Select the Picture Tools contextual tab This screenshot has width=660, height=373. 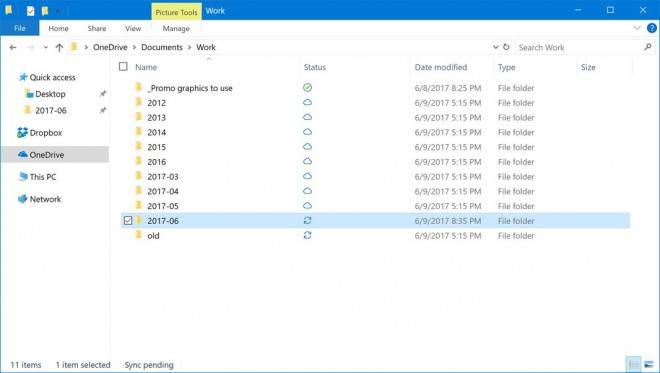pyautogui.click(x=176, y=12)
